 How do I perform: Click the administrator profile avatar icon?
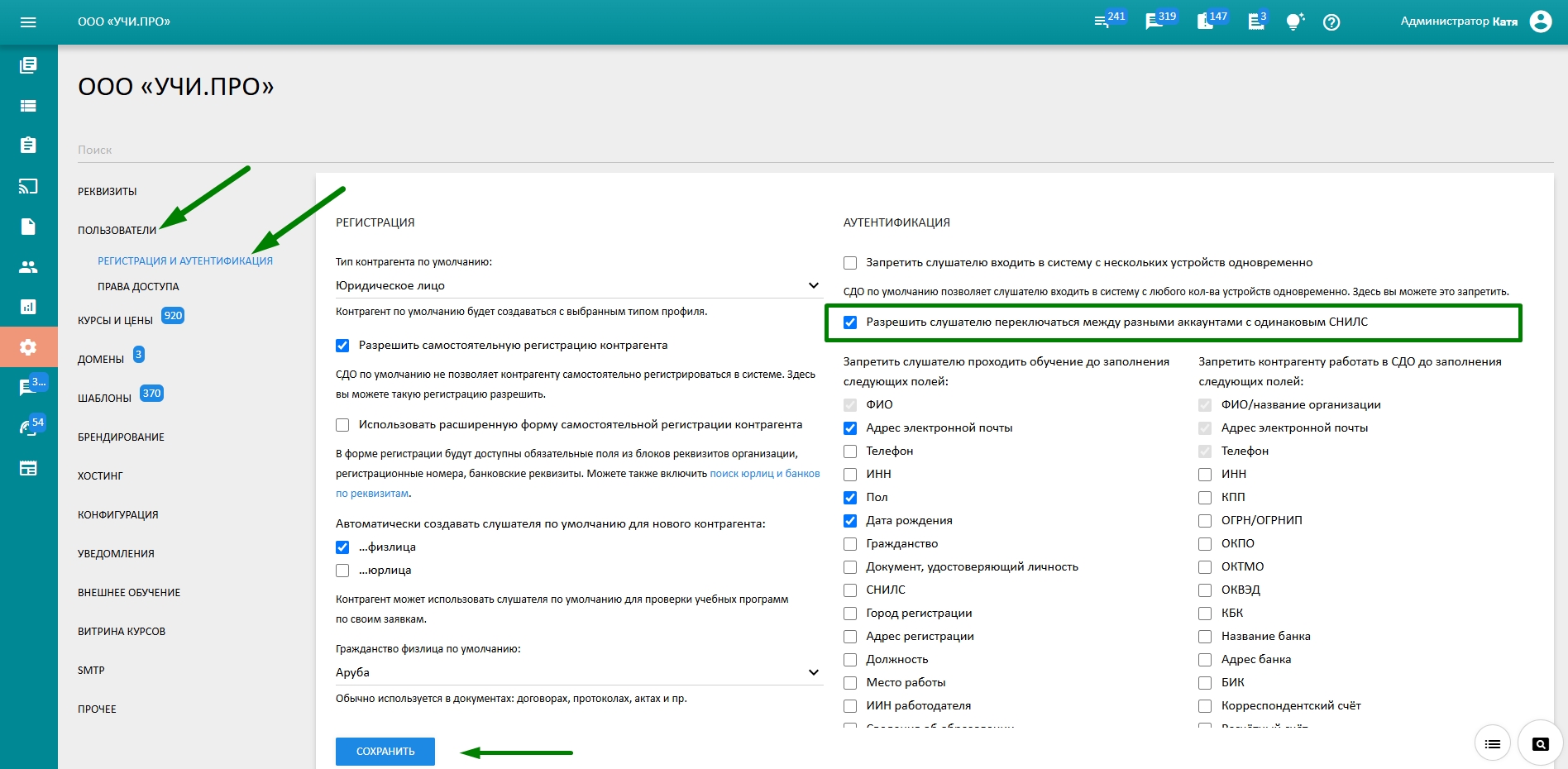pos(1540,21)
